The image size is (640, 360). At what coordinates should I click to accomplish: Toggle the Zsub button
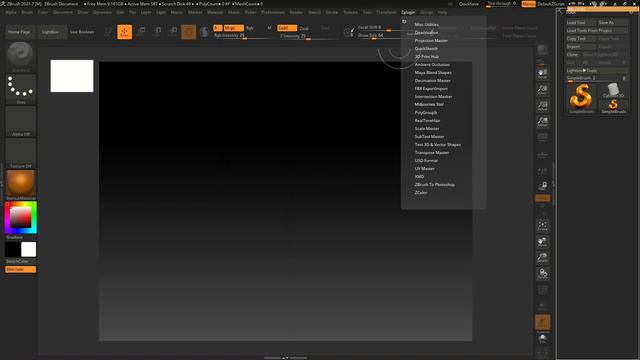tap(304, 28)
